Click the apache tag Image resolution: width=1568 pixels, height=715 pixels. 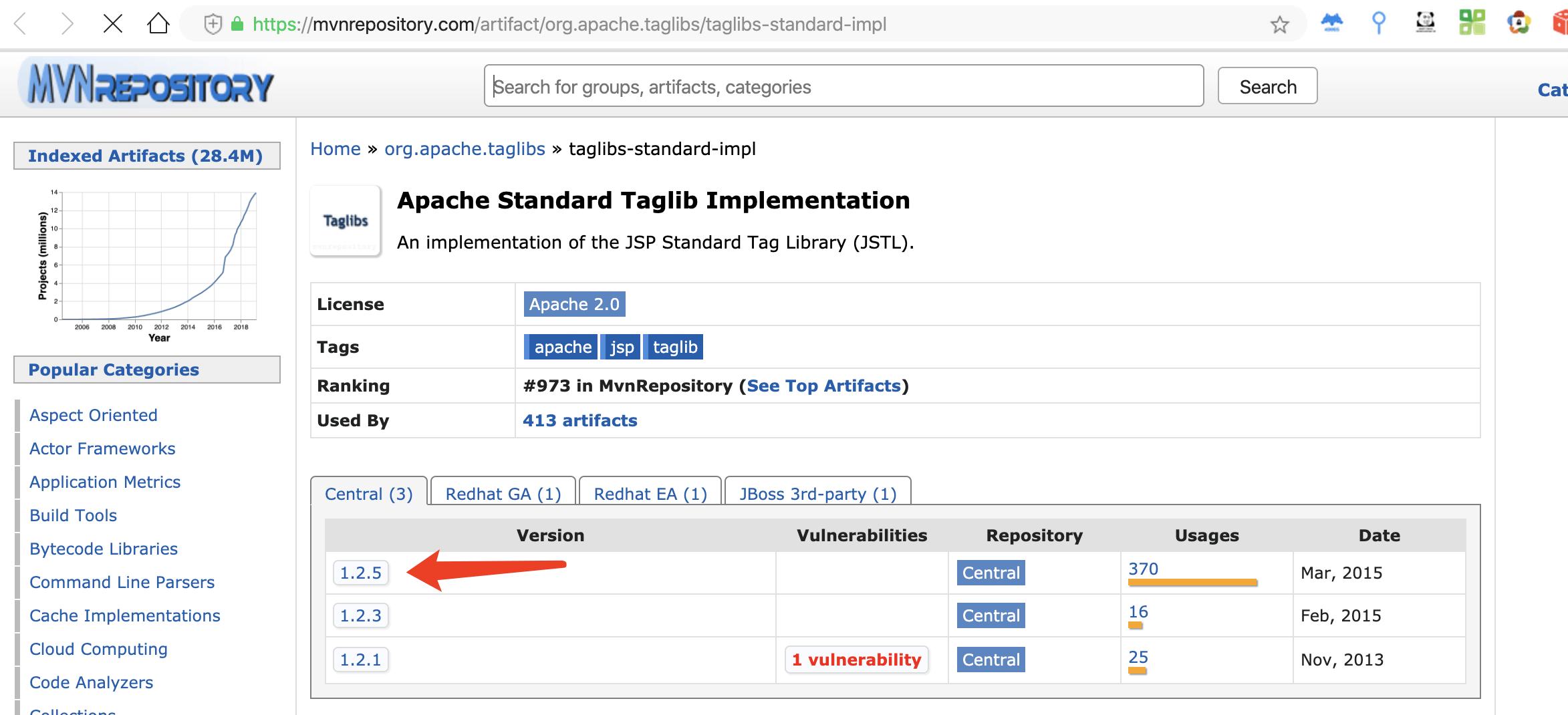click(x=561, y=347)
